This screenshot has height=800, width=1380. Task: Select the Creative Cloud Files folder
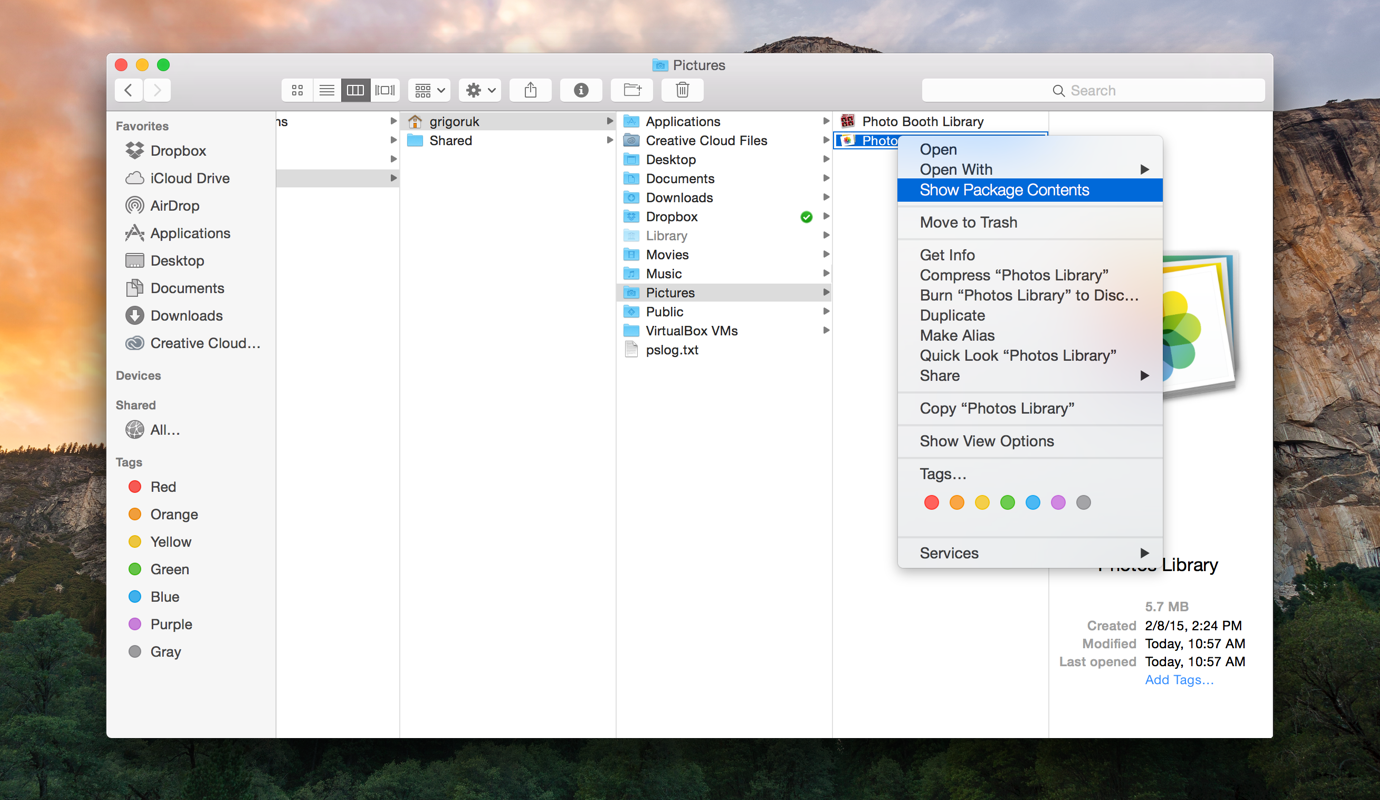coord(725,140)
